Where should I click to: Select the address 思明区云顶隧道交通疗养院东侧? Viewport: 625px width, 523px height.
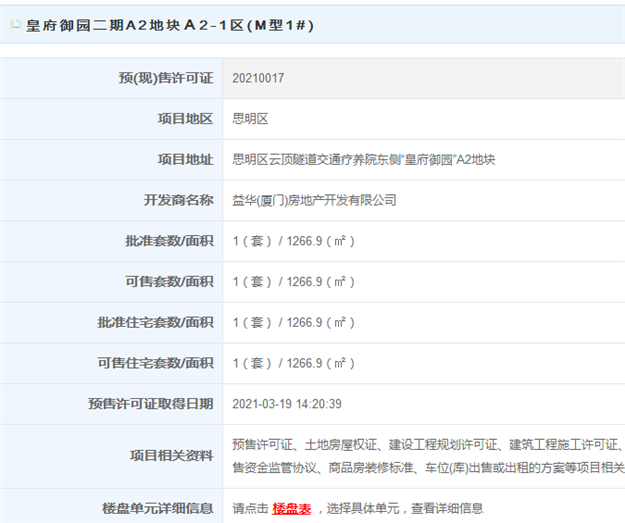point(317,159)
